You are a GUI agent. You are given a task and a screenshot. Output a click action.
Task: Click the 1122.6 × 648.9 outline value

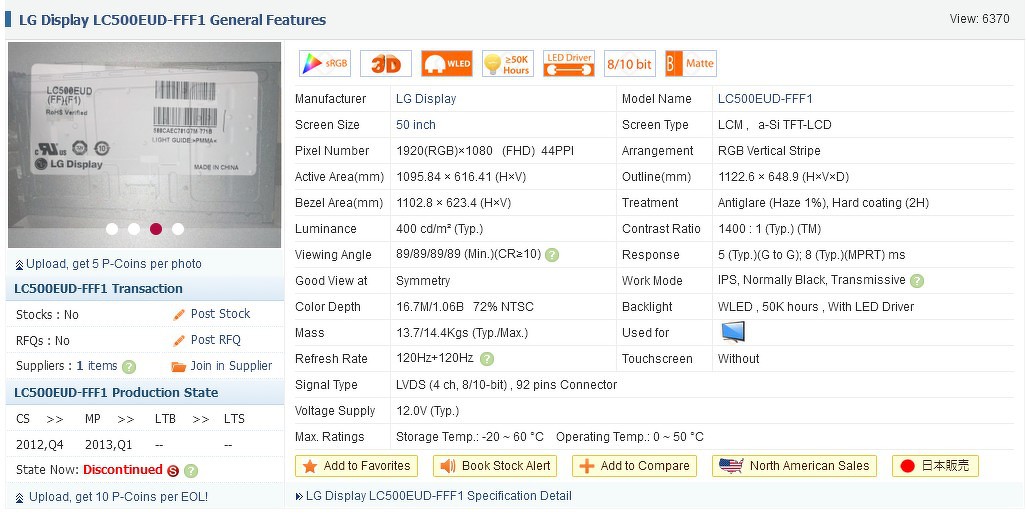pyautogui.click(x=783, y=177)
